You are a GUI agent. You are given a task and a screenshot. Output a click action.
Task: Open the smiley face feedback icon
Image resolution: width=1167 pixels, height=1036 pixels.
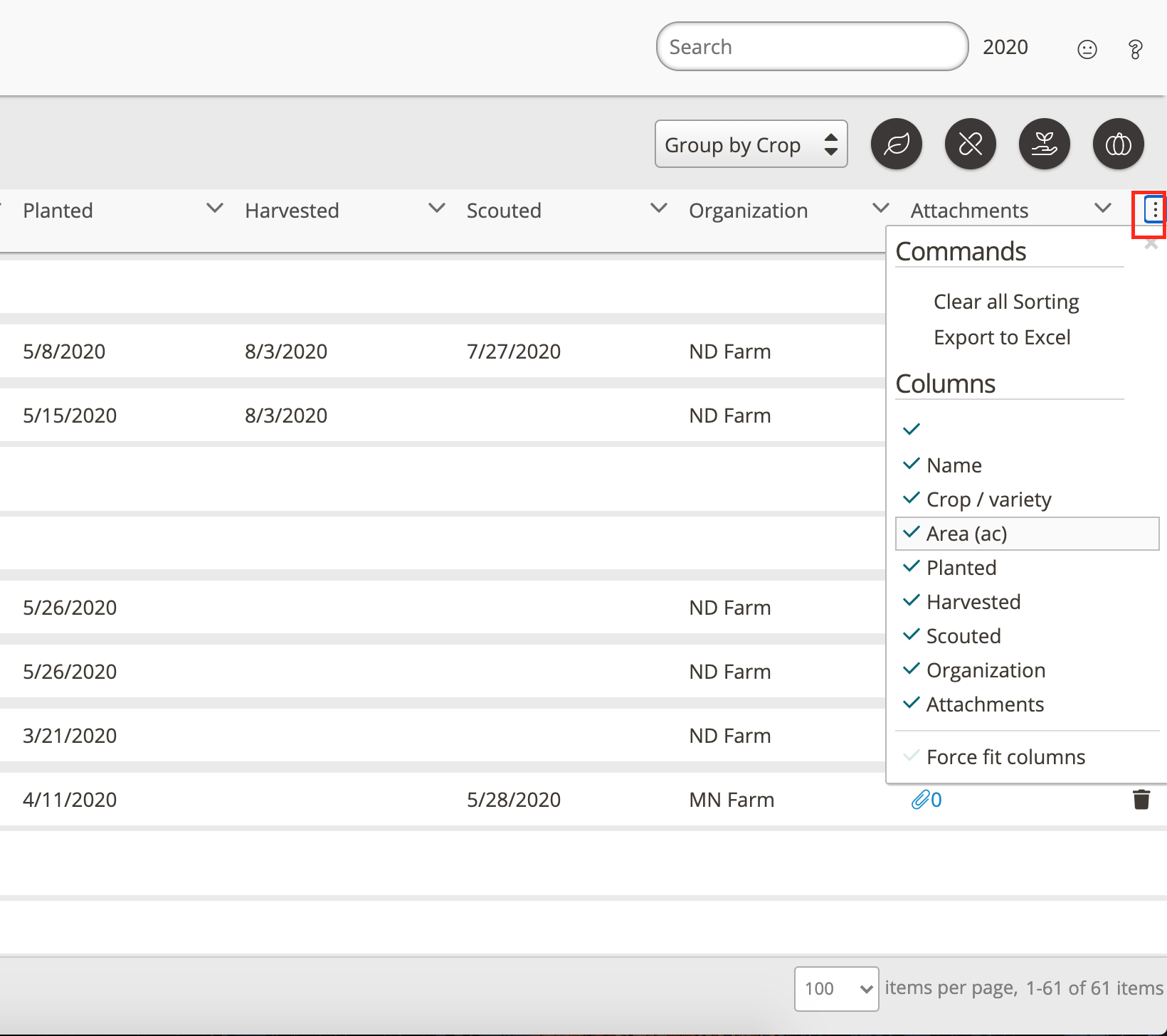click(x=1087, y=49)
